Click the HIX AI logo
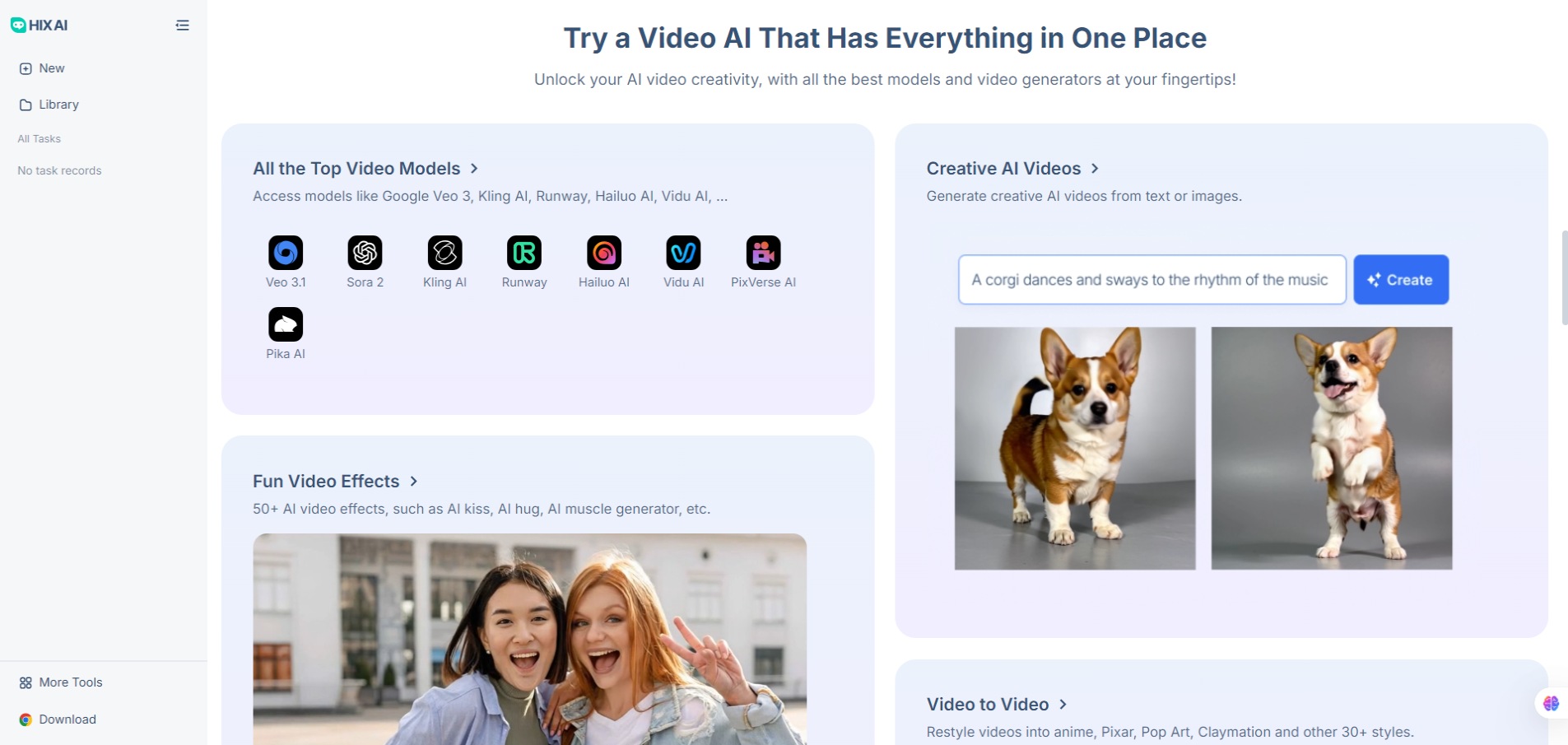The height and width of the screenshot is (745, 1568). click(39, 26)
